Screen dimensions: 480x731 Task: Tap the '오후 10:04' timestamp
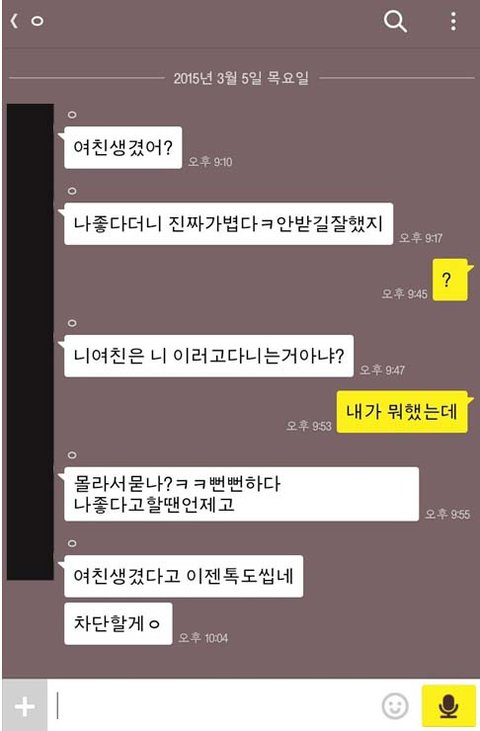(x=203, y=637)
